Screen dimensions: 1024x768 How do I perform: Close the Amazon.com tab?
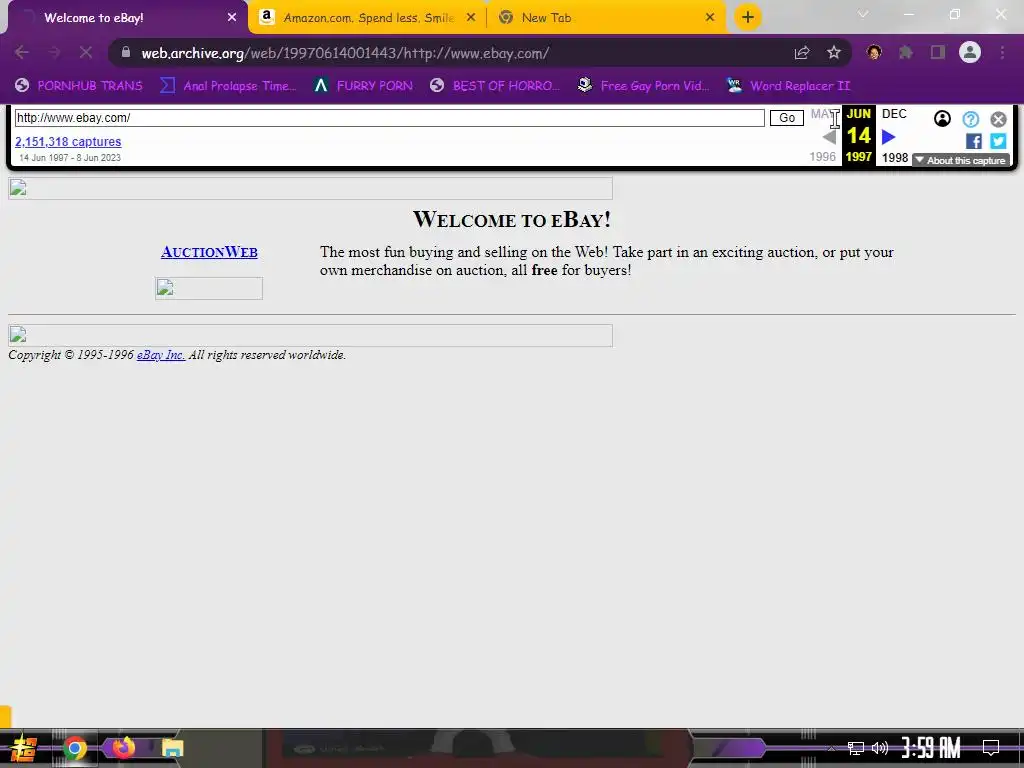point(471,18)
